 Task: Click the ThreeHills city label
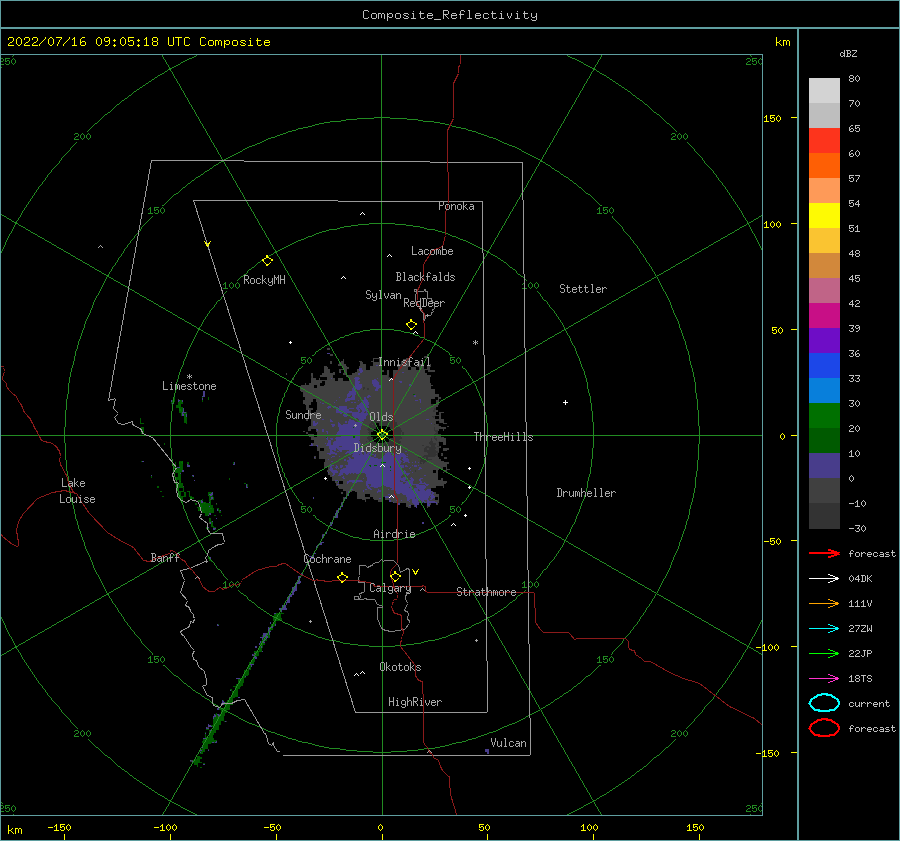[503, 437]
